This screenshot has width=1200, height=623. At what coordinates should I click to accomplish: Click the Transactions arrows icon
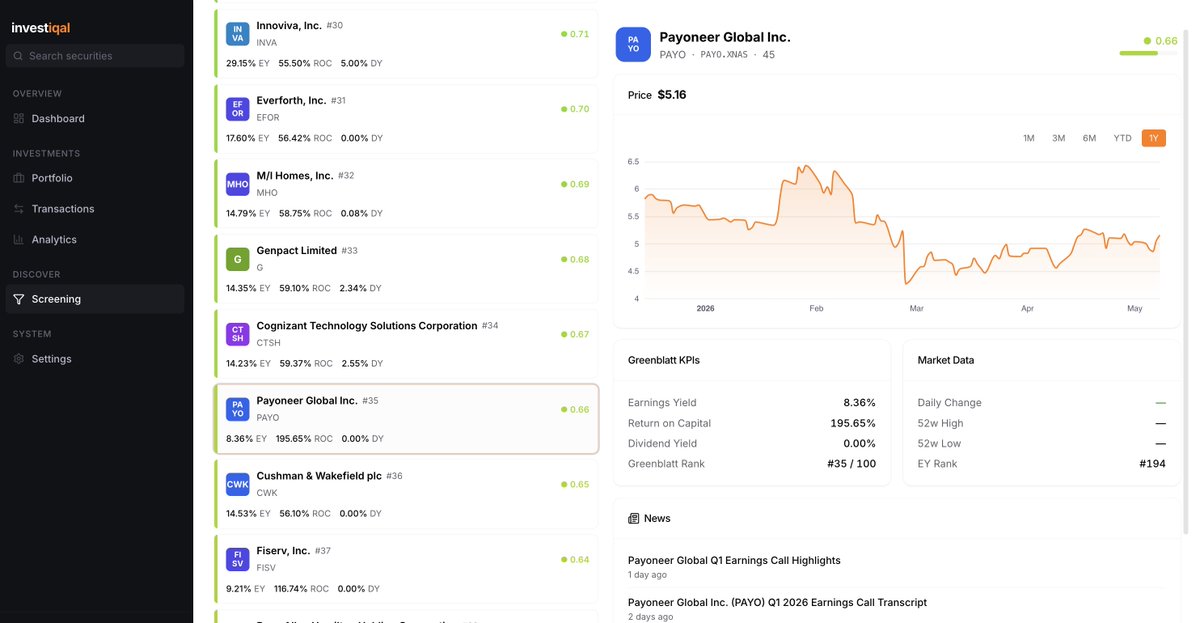click(x=19, y=209)
